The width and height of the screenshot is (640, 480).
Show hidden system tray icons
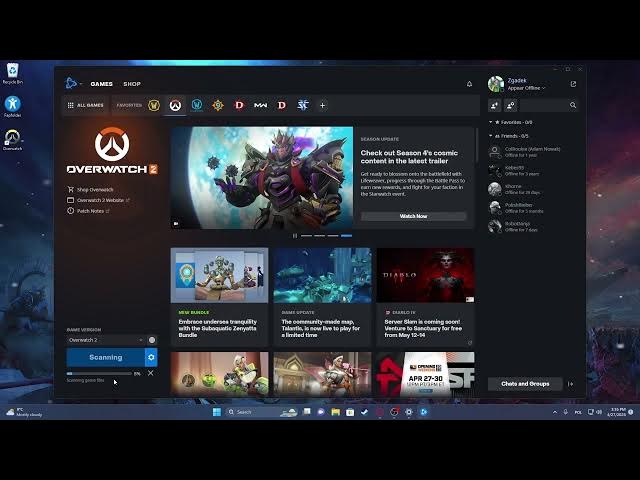[x=555, y=412]
